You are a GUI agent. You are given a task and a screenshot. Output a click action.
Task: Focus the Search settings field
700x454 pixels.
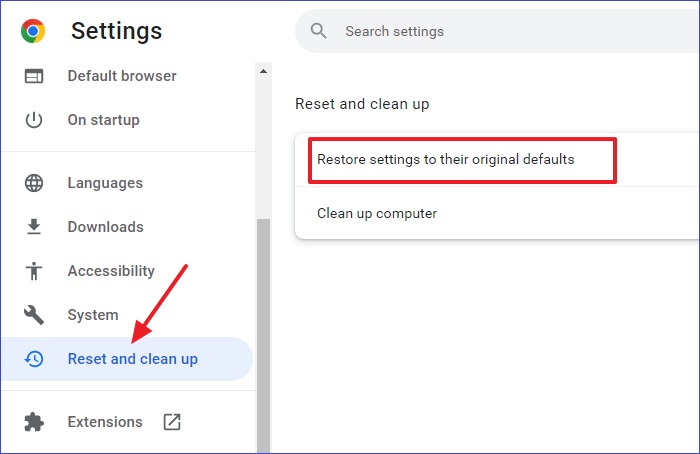pos(500,31)
